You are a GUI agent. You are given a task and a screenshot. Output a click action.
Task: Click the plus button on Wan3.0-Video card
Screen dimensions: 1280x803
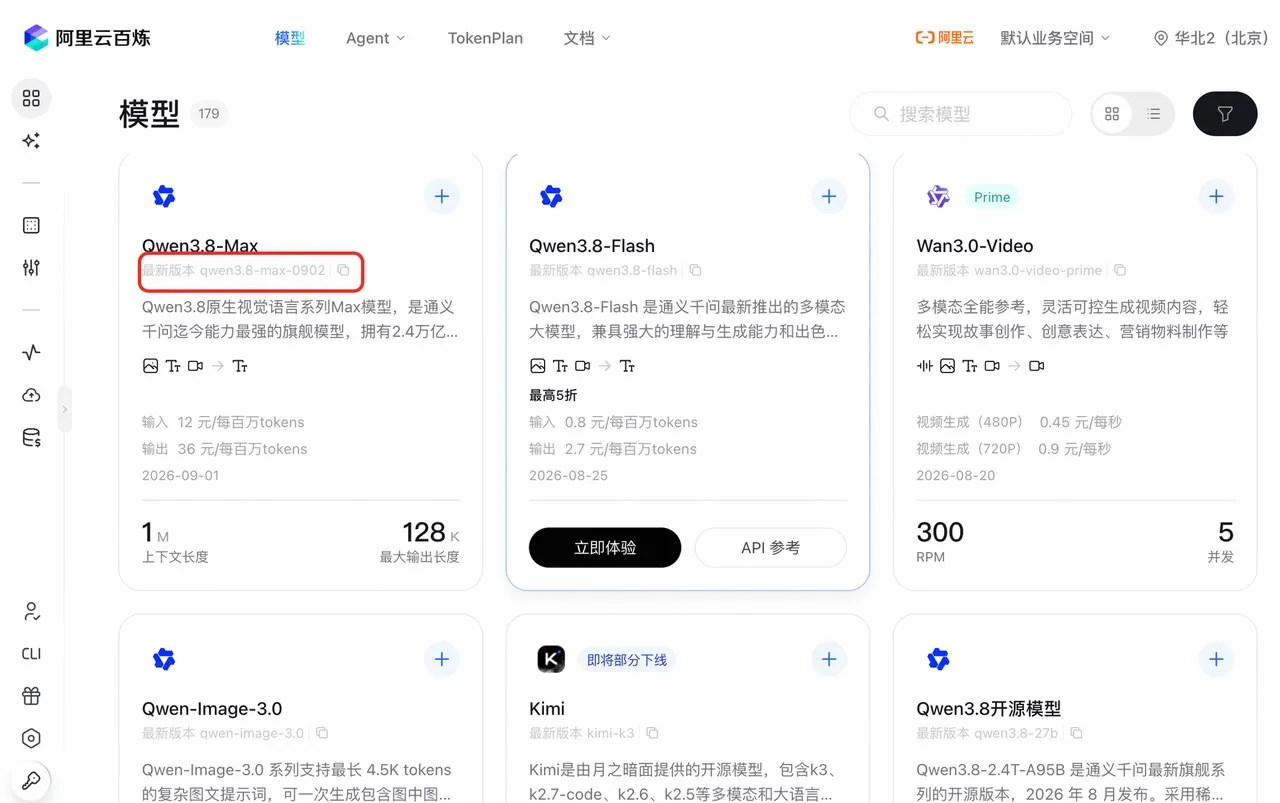[x=1216, y=196]
